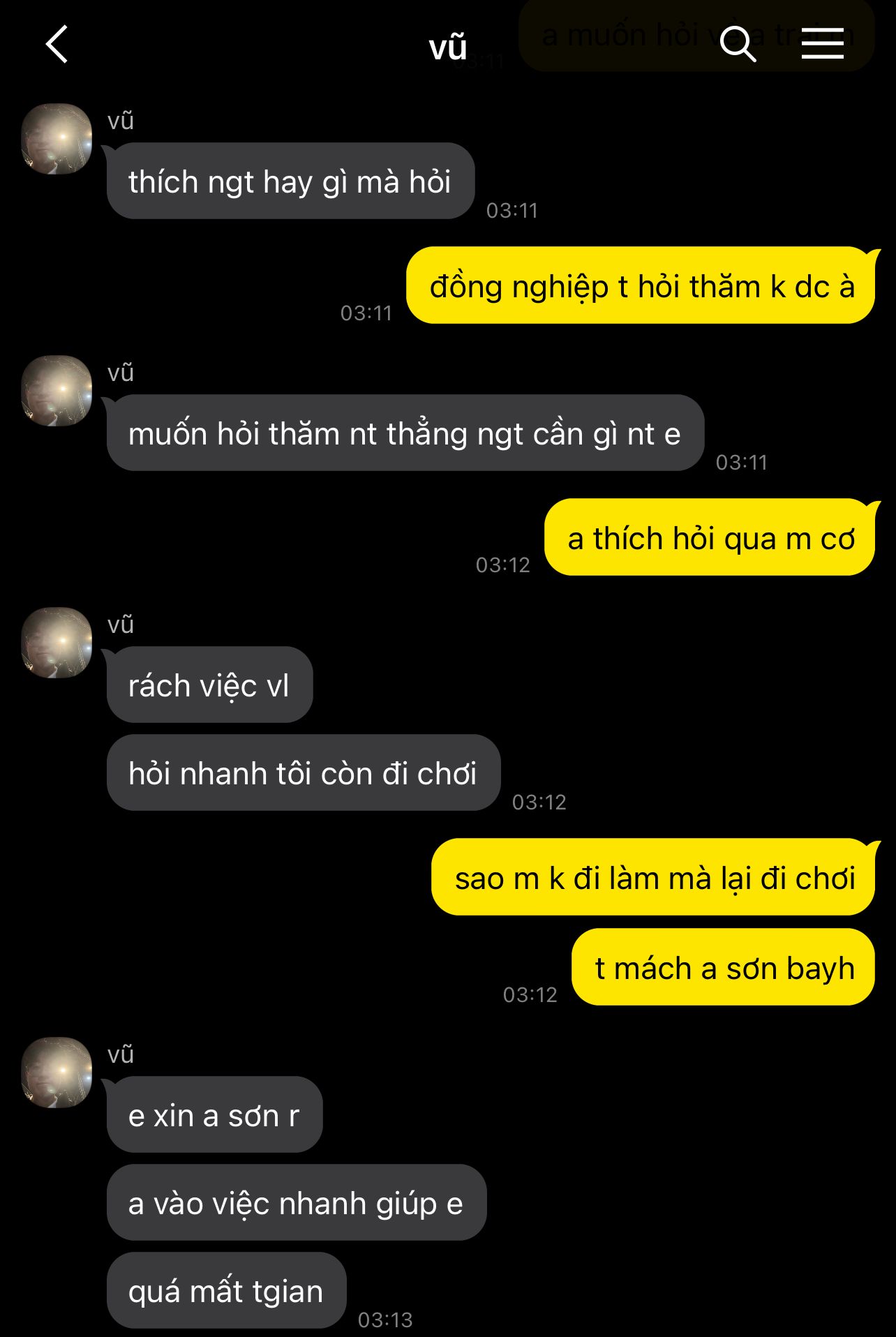Tap the back arrow icon
896x1337 pixels.
coord(57,44)
